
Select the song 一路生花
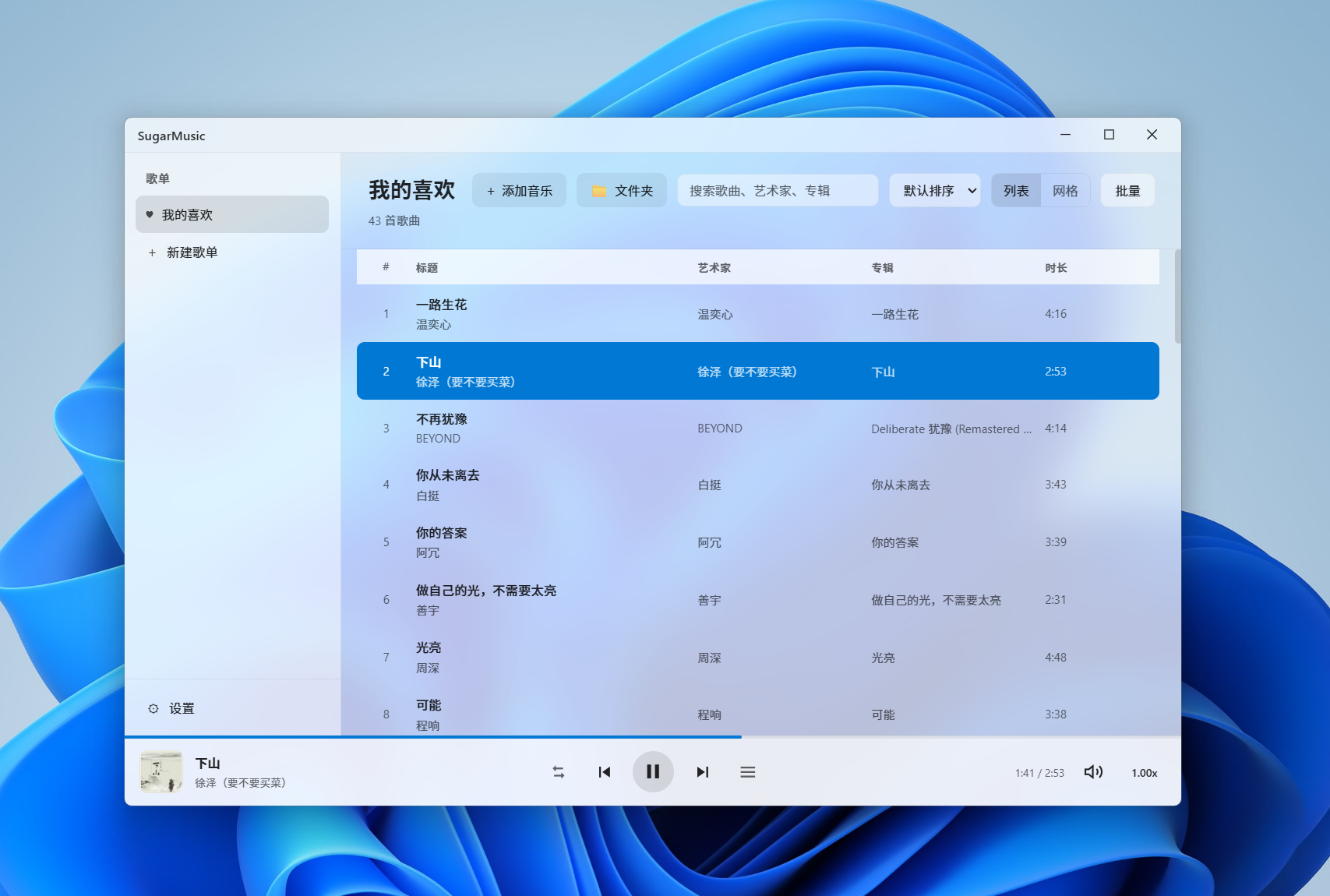758,314
